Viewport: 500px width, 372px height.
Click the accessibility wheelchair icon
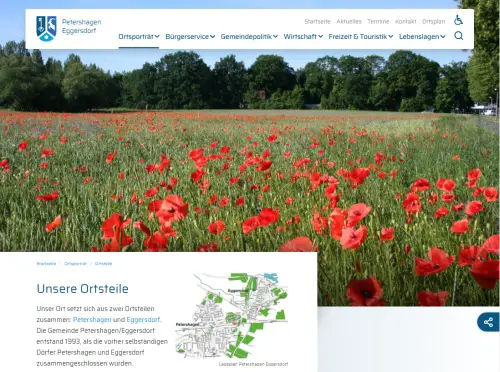[458, 20]
